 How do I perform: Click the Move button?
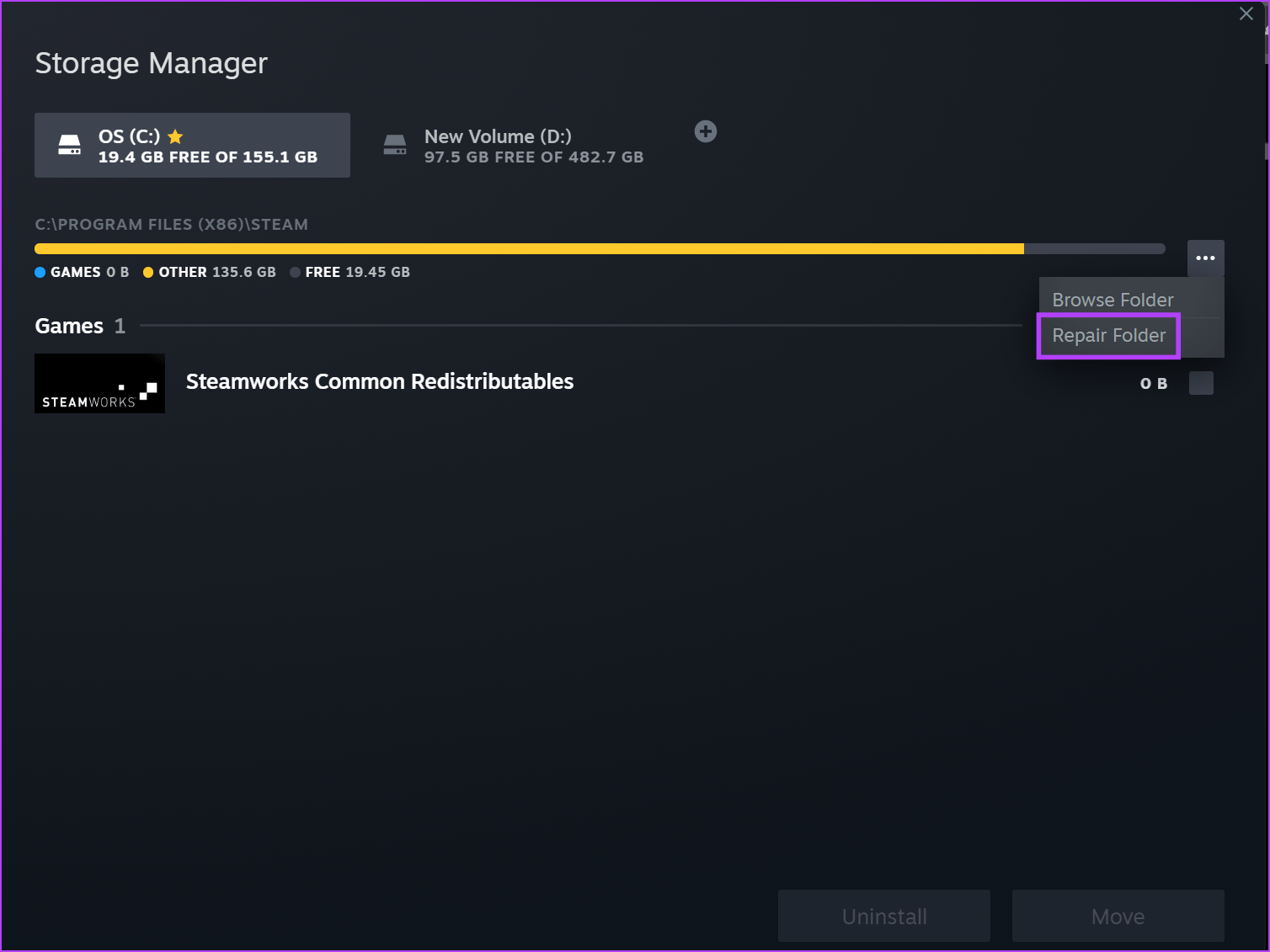tap(1118, 916)
